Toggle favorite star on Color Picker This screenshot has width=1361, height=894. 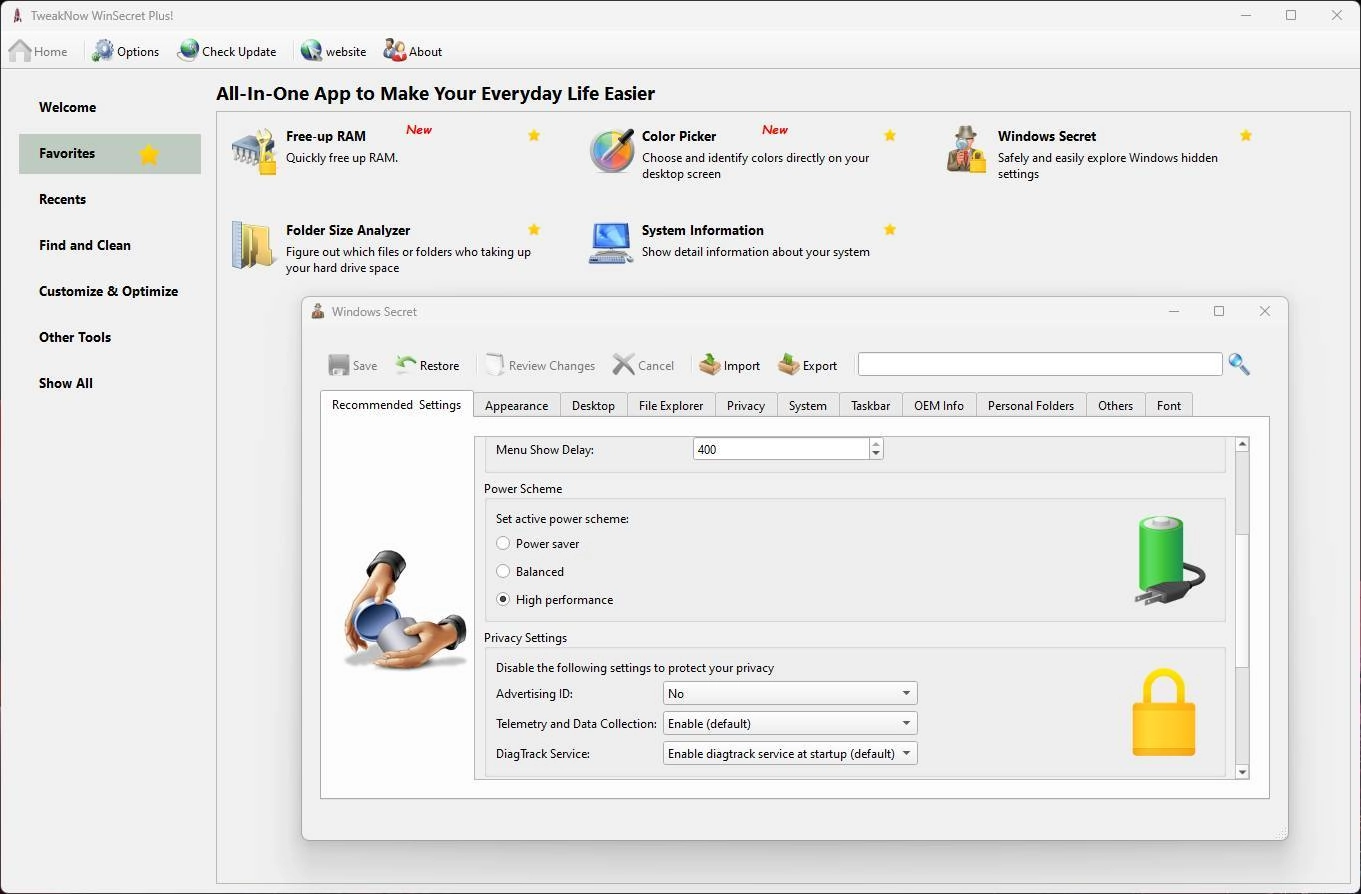(890, 135)
